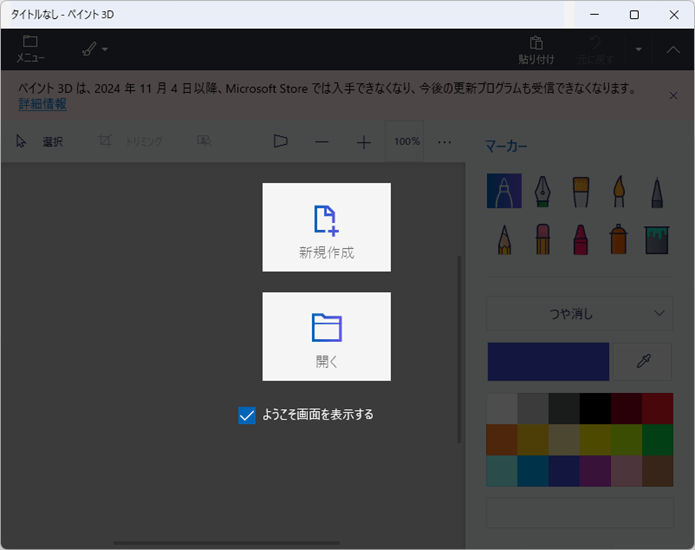Click the horizontal canvas scrollbar
This screenshot has width=695, height=550.
[226, 542]
